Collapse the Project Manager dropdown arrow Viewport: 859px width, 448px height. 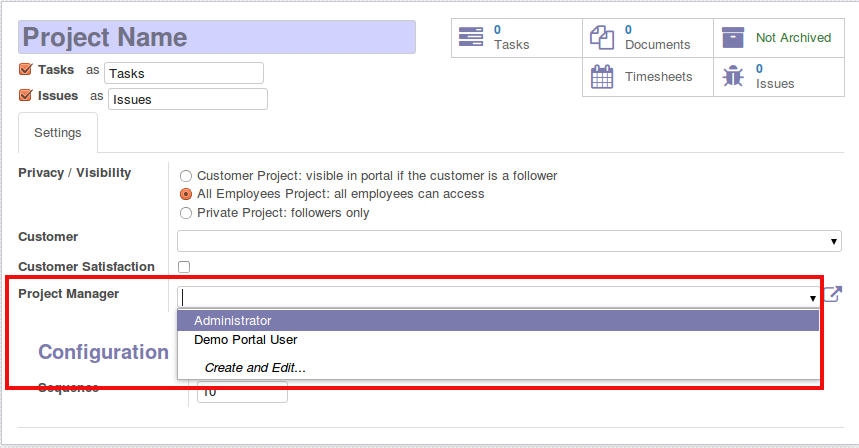point(814,298)
